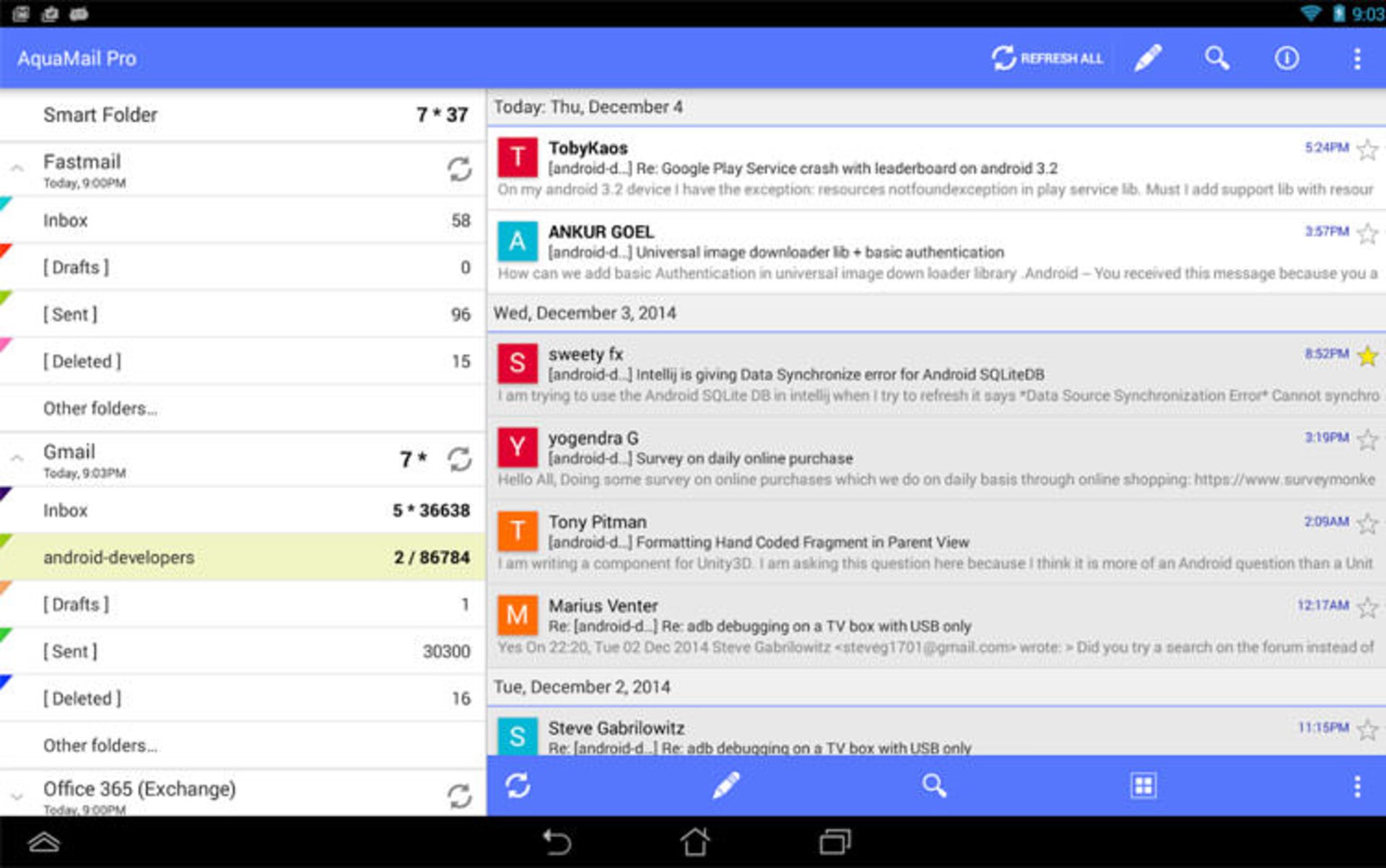
Task: Sync the Gmail account refresh icon
Action: (x=459, y=459)
